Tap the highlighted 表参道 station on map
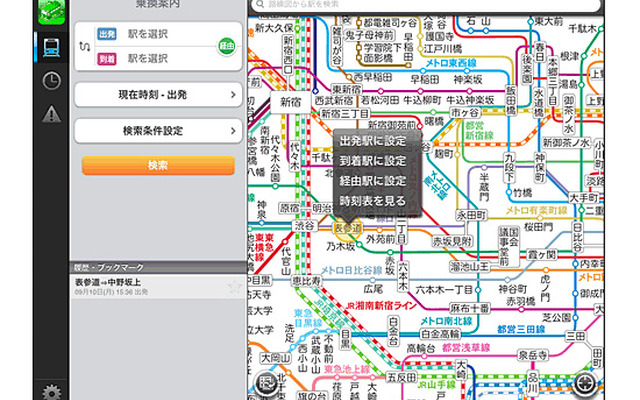The image size is (640, 400). point(348,229)
